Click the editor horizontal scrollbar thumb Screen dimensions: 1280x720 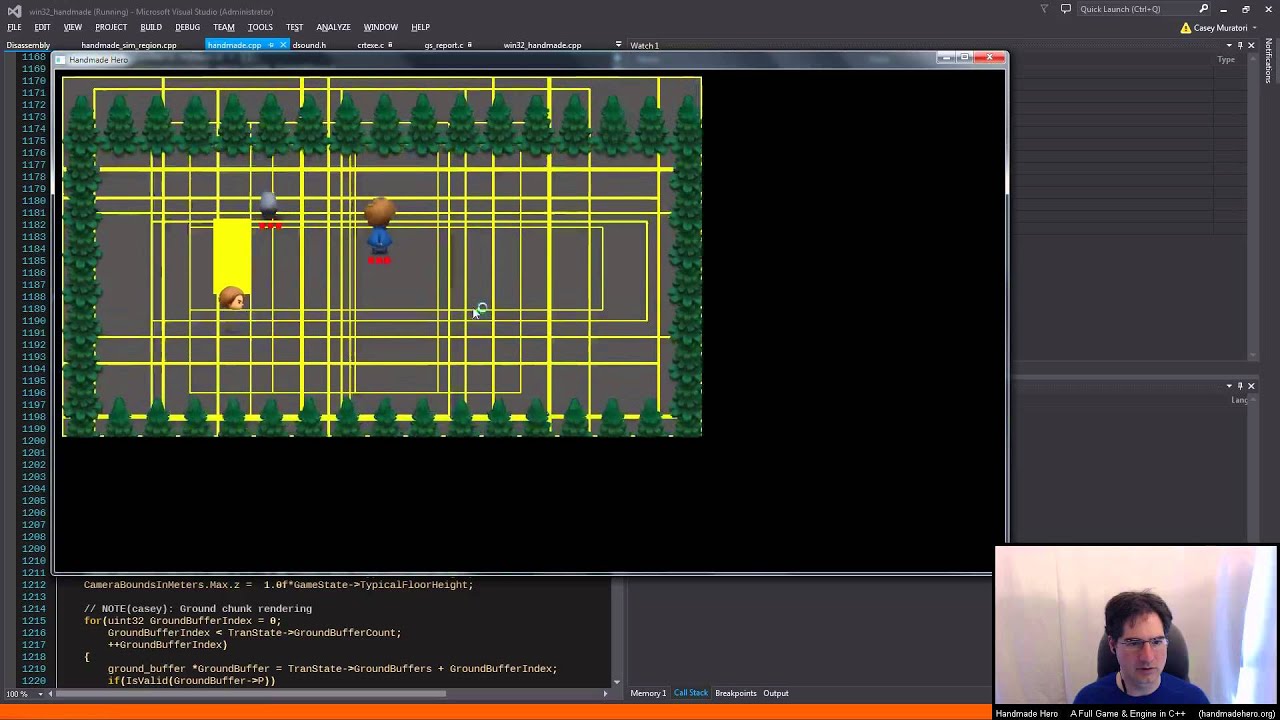pos(250,693)
